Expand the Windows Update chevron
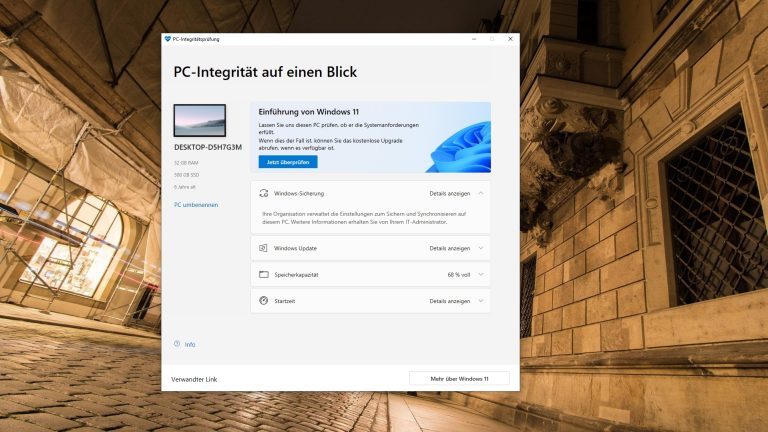This screenshot has height=432, width=768. coord(480,248)
